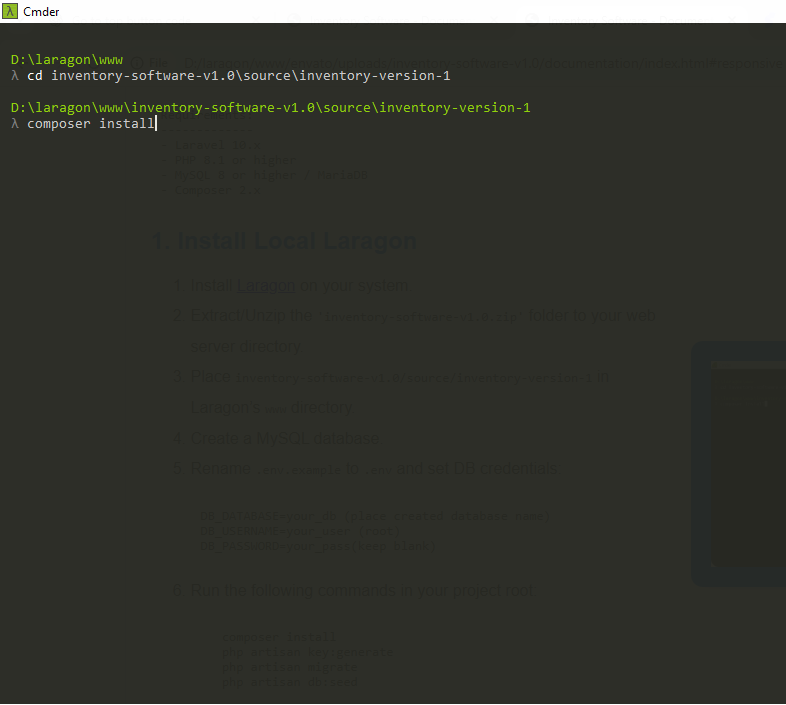The image size is (786, 705).
Task: Click the 'cd inventory-software-v1.0\source\inventory-version-1' command
Action: pos(239,76)
